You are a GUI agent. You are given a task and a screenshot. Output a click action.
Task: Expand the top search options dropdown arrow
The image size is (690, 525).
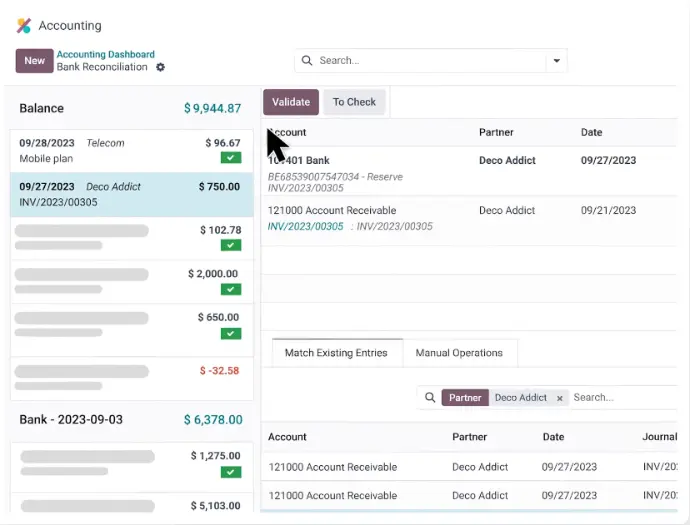(556, 61)
